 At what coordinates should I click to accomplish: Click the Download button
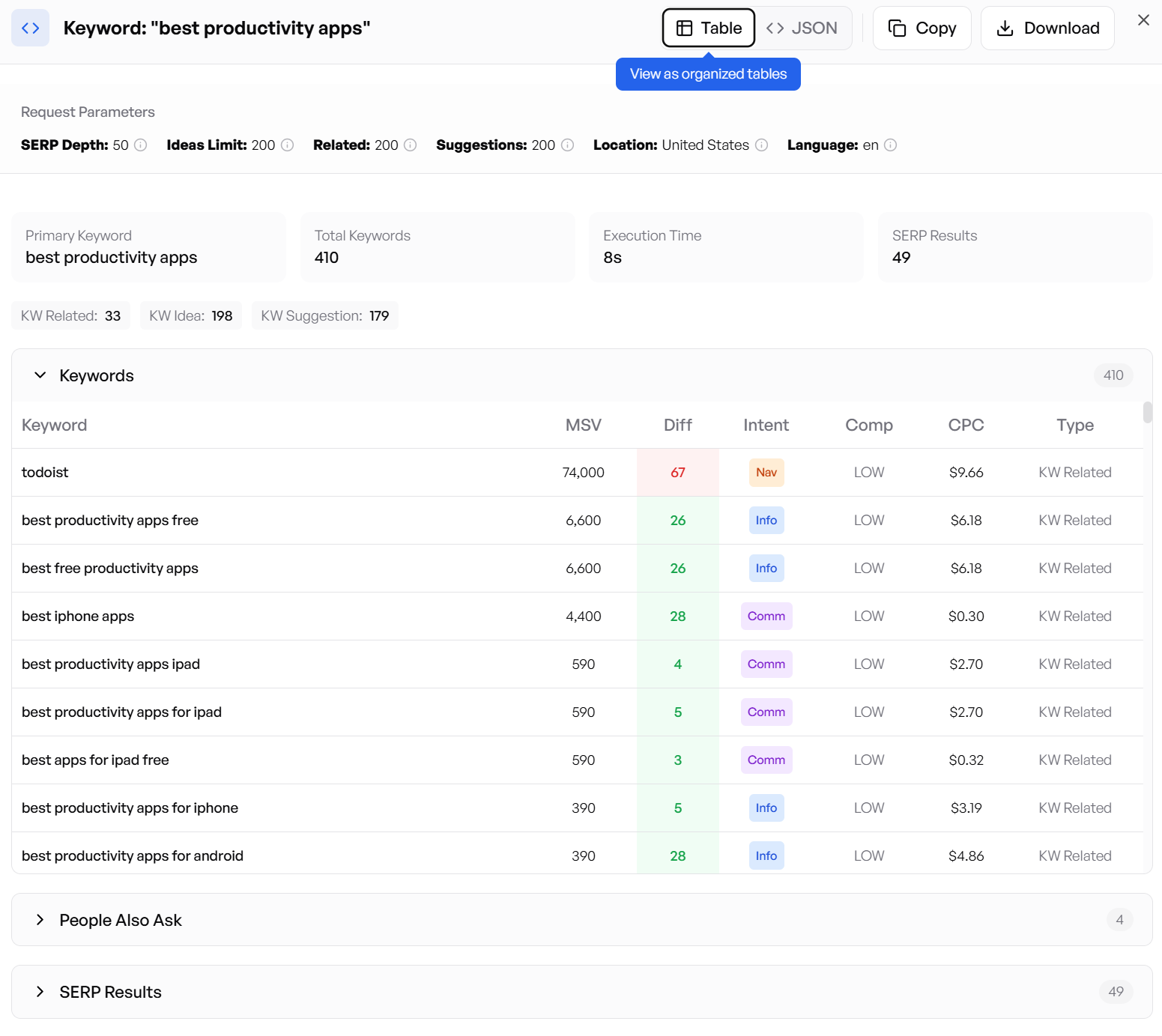coord(1047,28)
